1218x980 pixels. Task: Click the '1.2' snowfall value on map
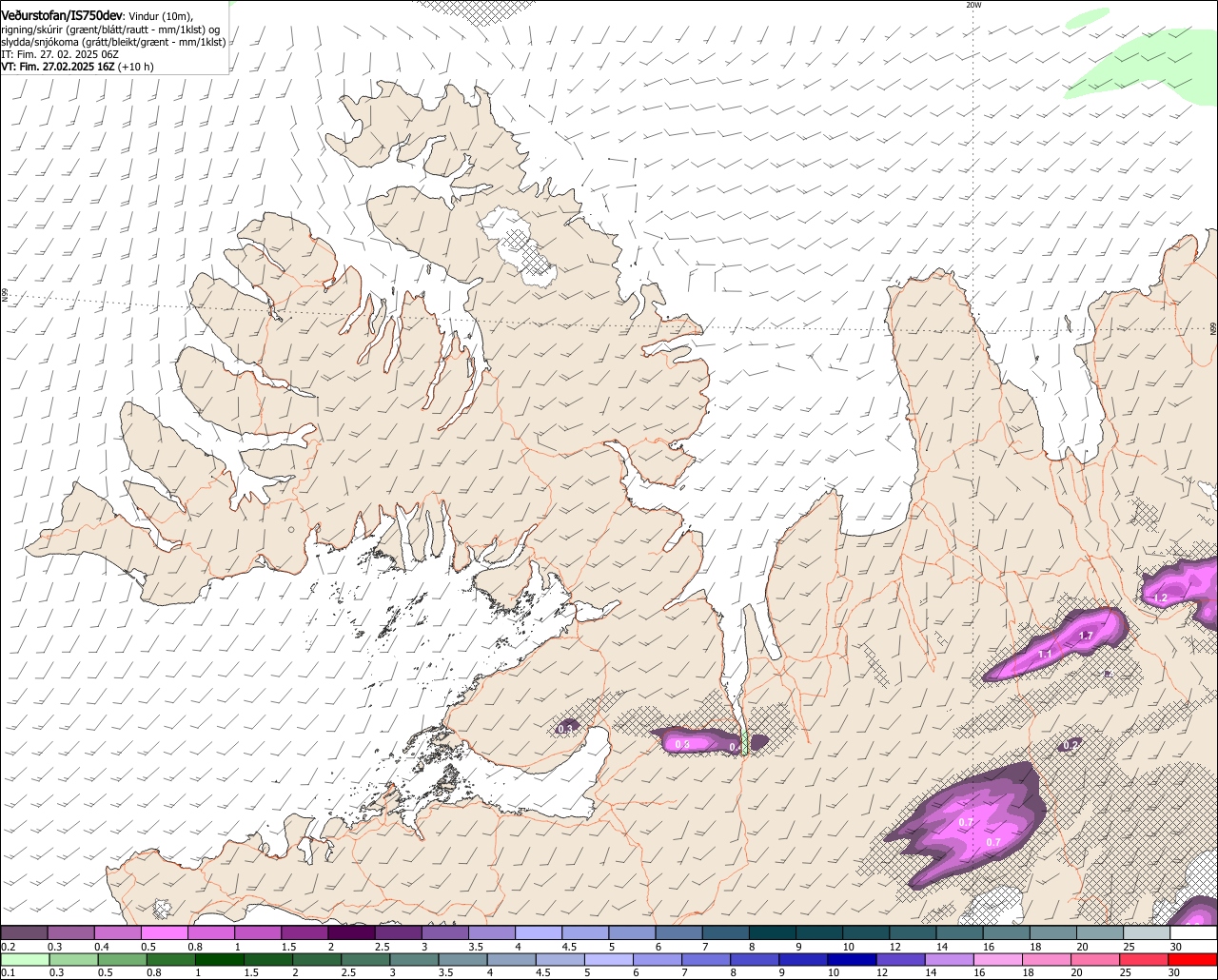click(1160, 598)
